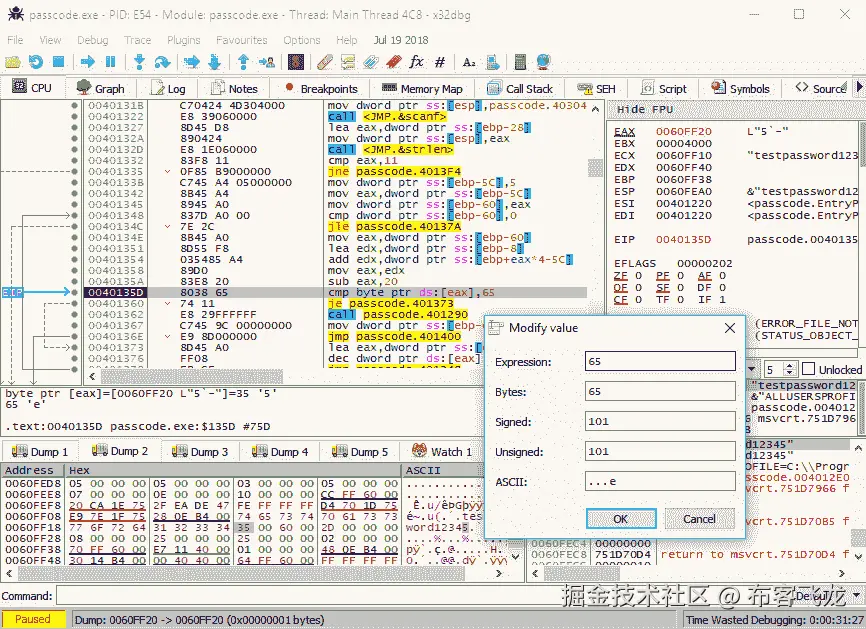This screenshot has width=866, height=629.
Task: Switch to the CPU tab
Action: click(x=32, y=88)
